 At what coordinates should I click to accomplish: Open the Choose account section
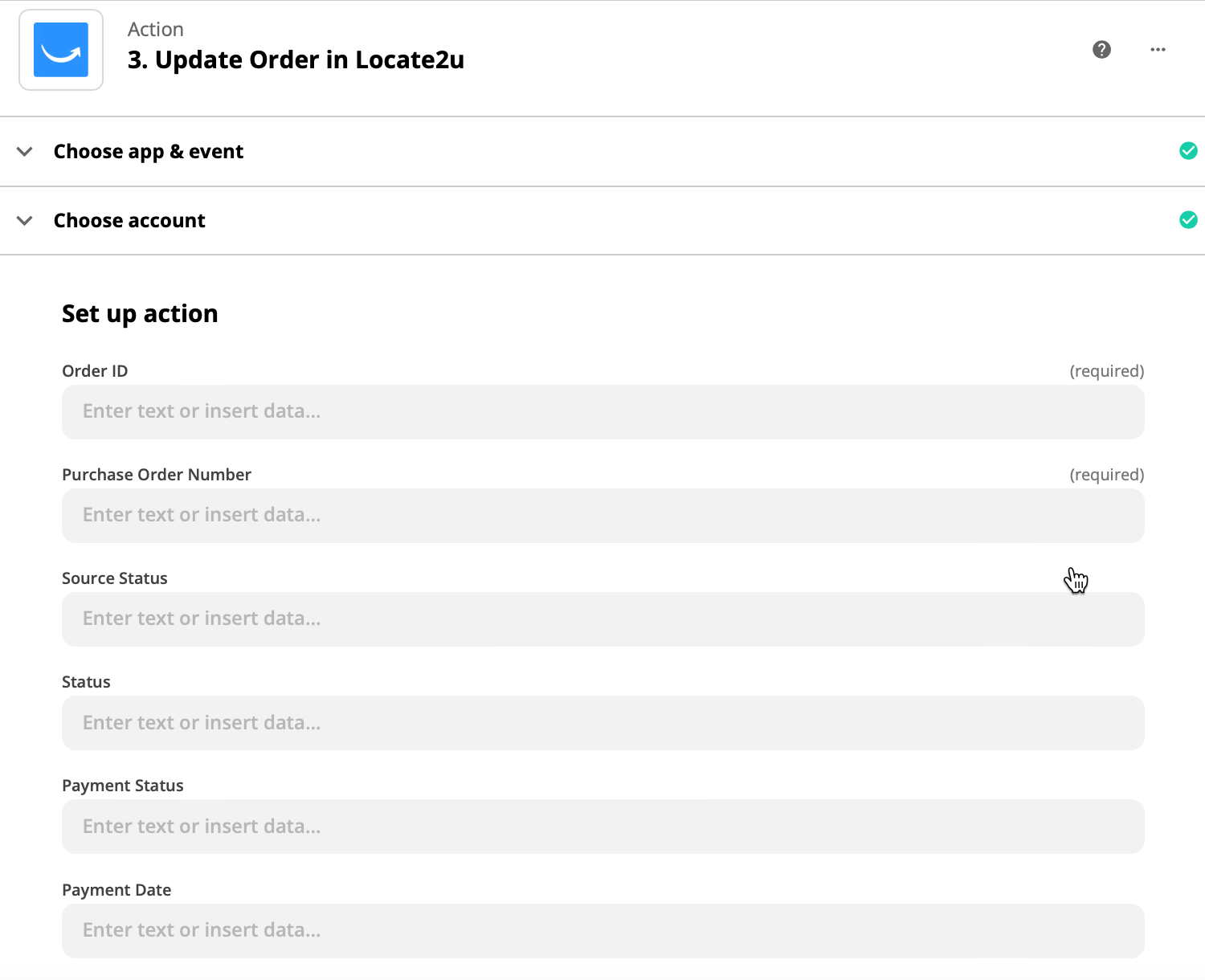pos(602,221)
